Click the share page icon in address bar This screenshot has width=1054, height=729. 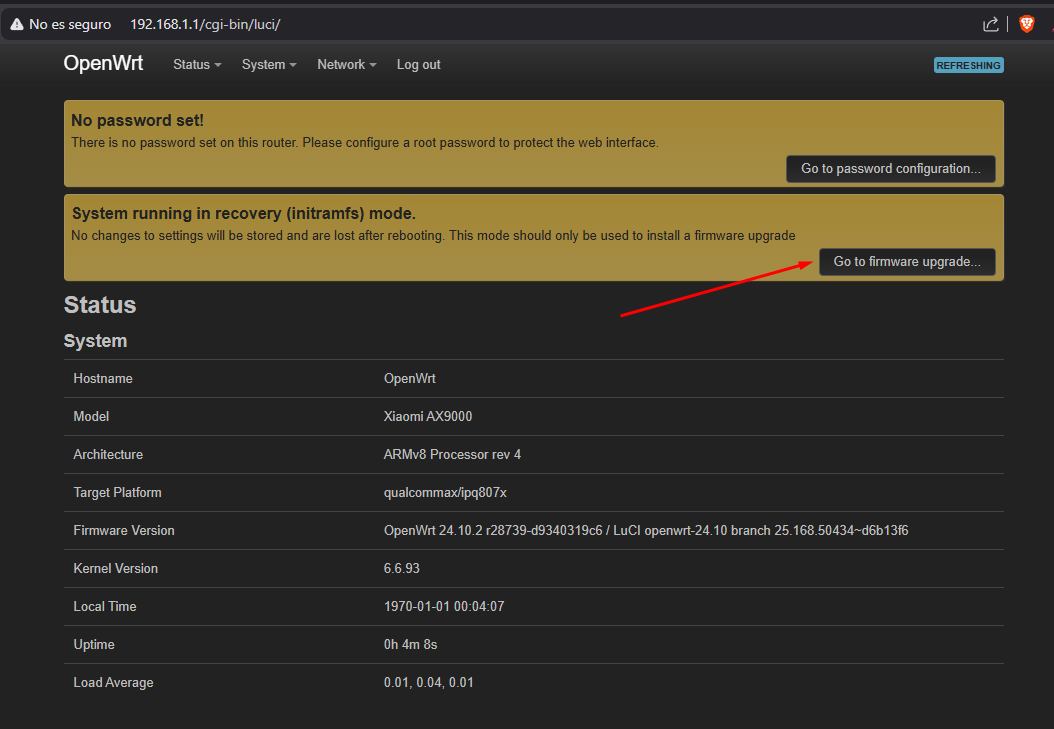point(991,24)
